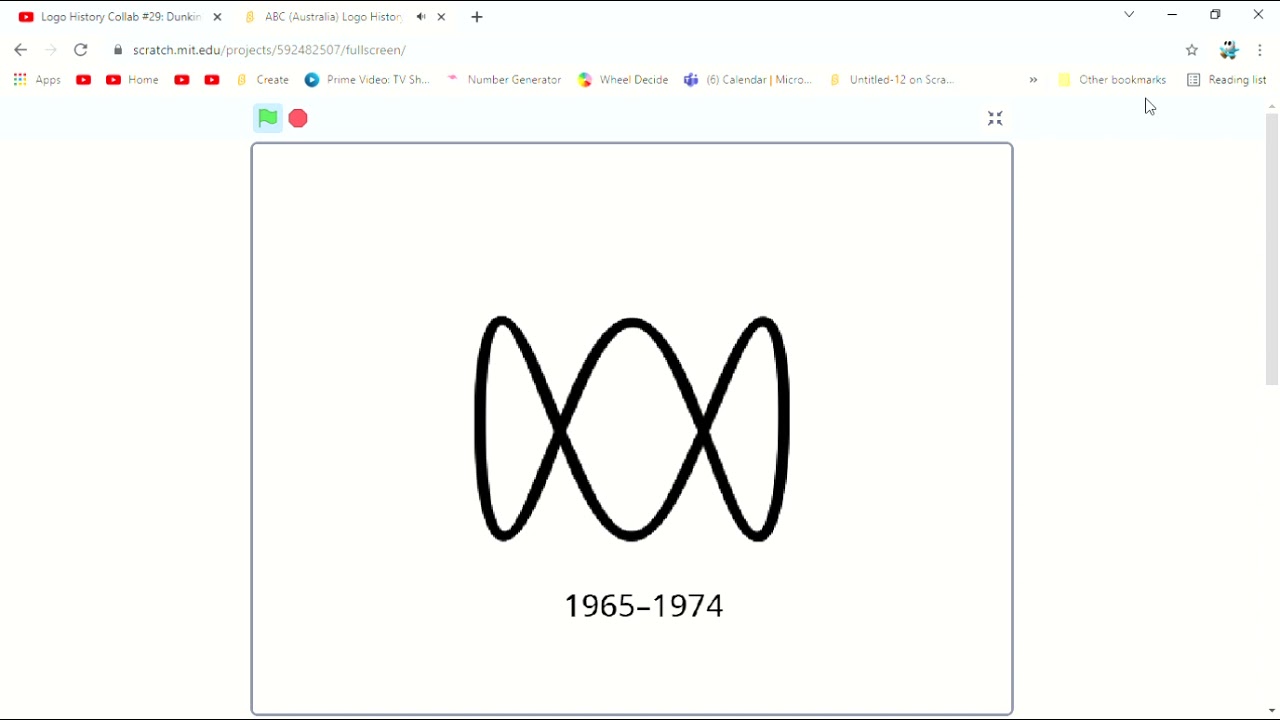Screen dimensions: 1280x720
Task: Click the 1965–1974 year caption
Action: click(644, 606)
